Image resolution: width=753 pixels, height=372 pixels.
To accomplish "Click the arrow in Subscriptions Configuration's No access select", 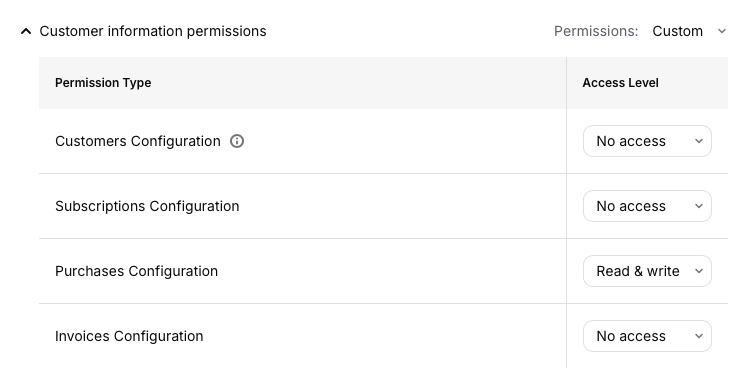I will 699,206.
